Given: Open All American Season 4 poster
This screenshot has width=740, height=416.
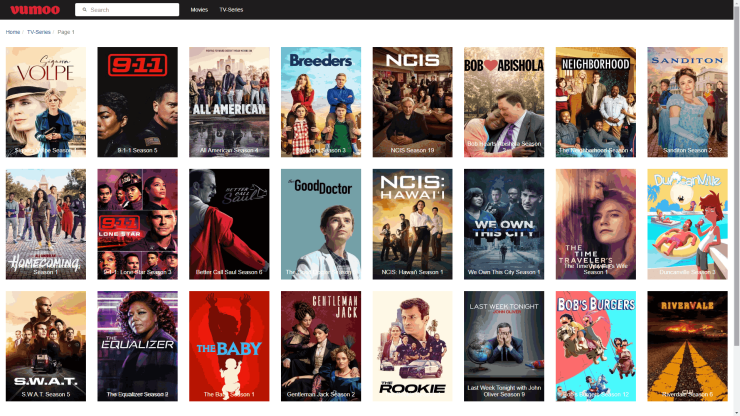Looking at the screenshot, I should click(x=229, y=102).
